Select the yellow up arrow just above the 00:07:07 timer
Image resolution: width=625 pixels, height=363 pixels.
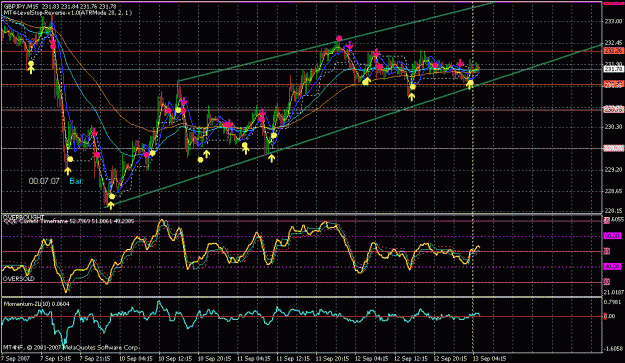click(68, 171)
